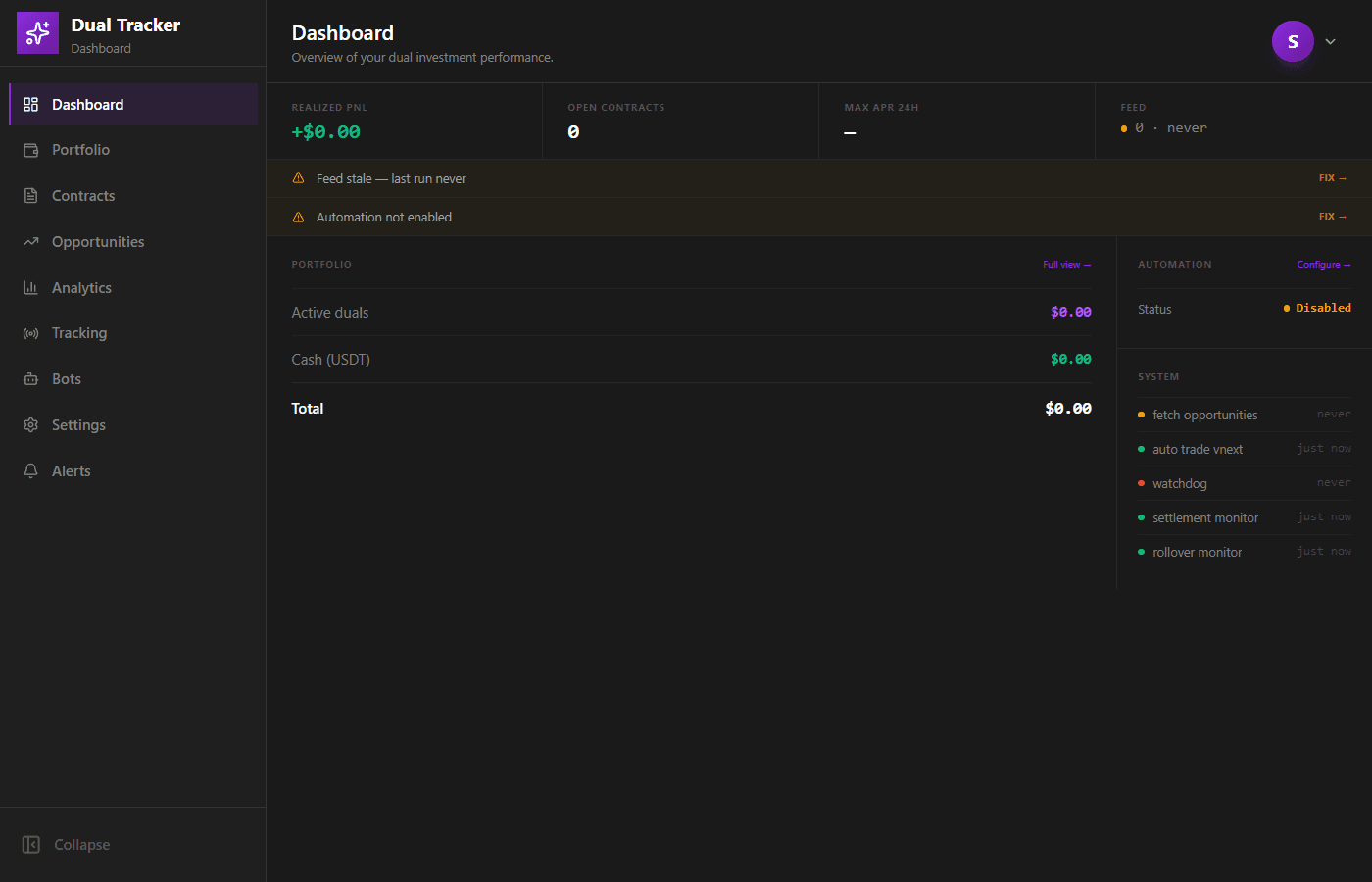The height and width of the screenshot is (882, 1372).
Task: Click the Disabled automation status text
Action: [1324, 308]
